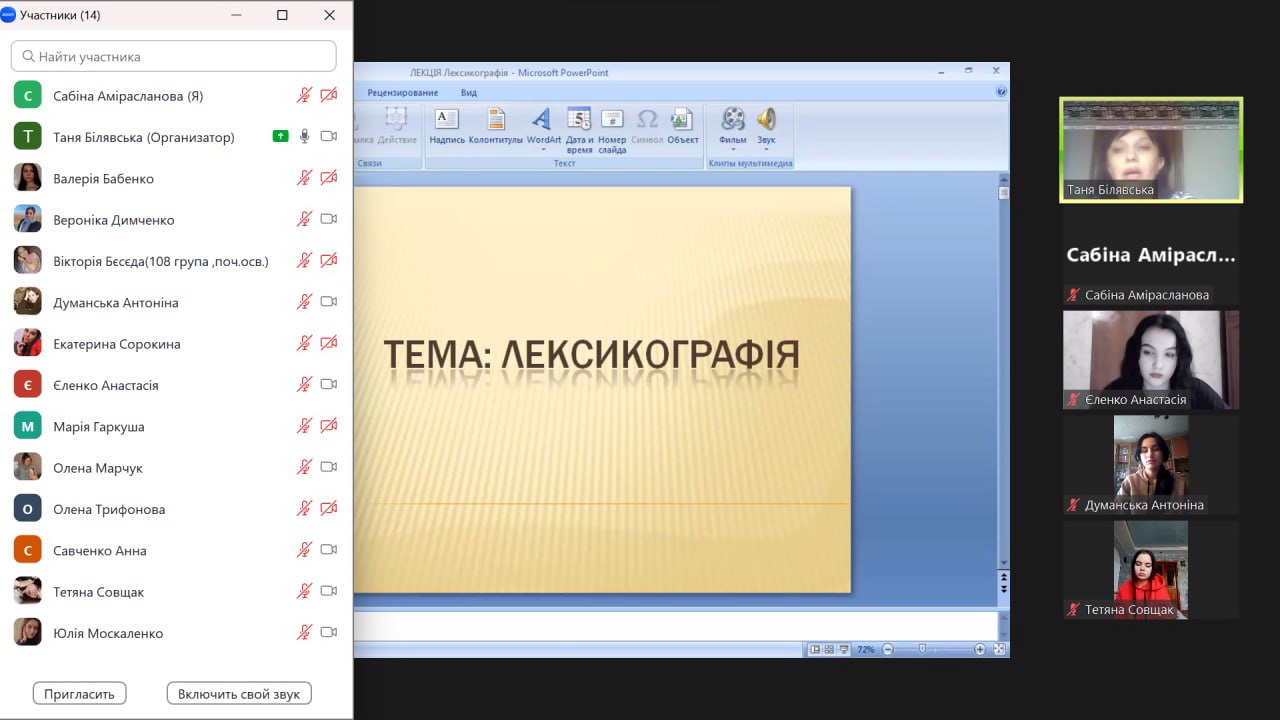Toggle muted microphone of Валерія Бабенко
This screenshot has width=1280, height=720.
point(305,178)
